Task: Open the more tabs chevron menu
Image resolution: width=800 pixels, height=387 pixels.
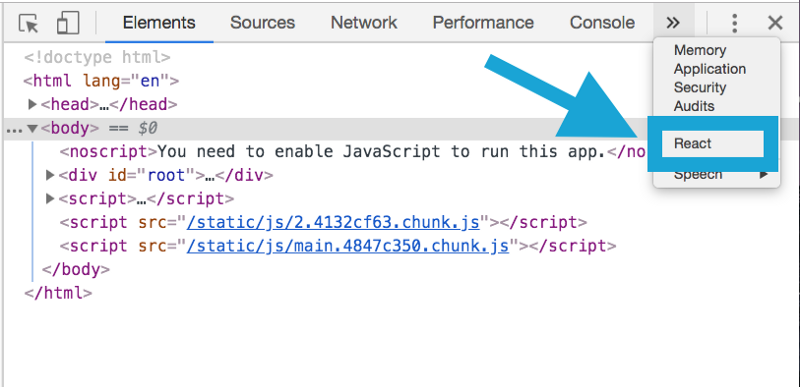Action: [x=673, y=23]
